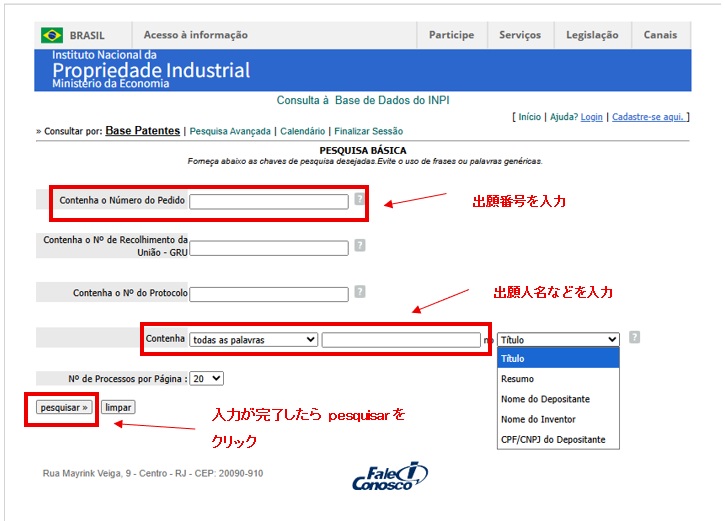Click the Fale Conosco logo
This screenshot has width=725, height=521.
click(x=390, y=476)
